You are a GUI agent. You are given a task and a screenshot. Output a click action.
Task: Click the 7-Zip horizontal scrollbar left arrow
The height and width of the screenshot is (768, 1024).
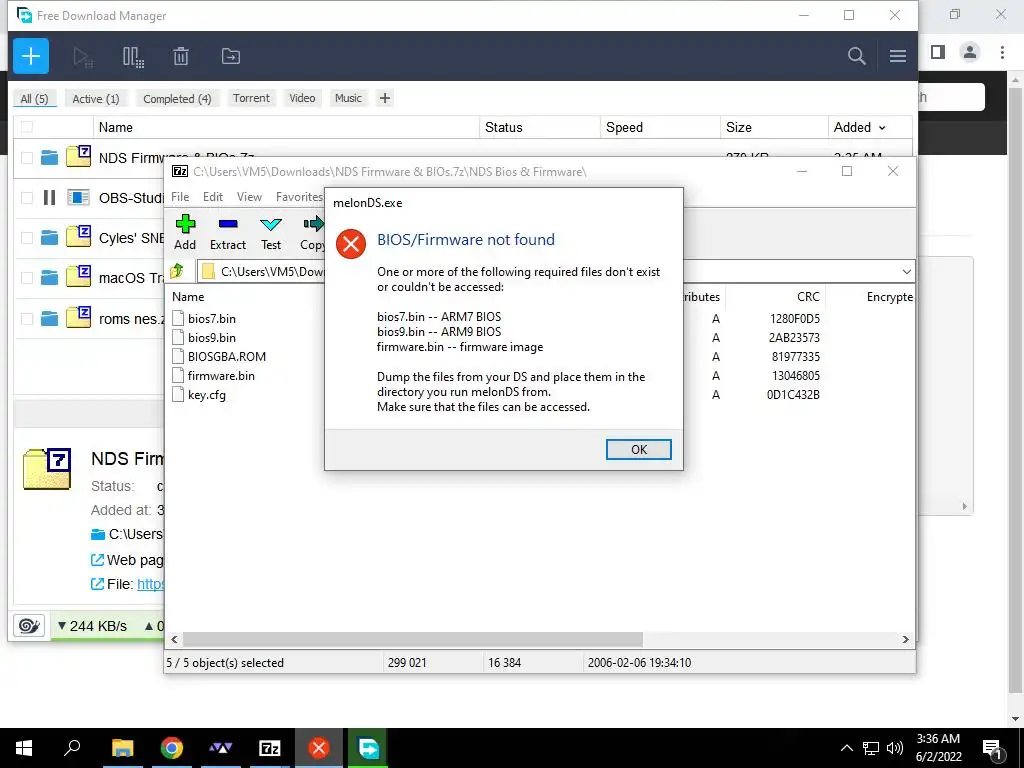click(x=174, y=639)
